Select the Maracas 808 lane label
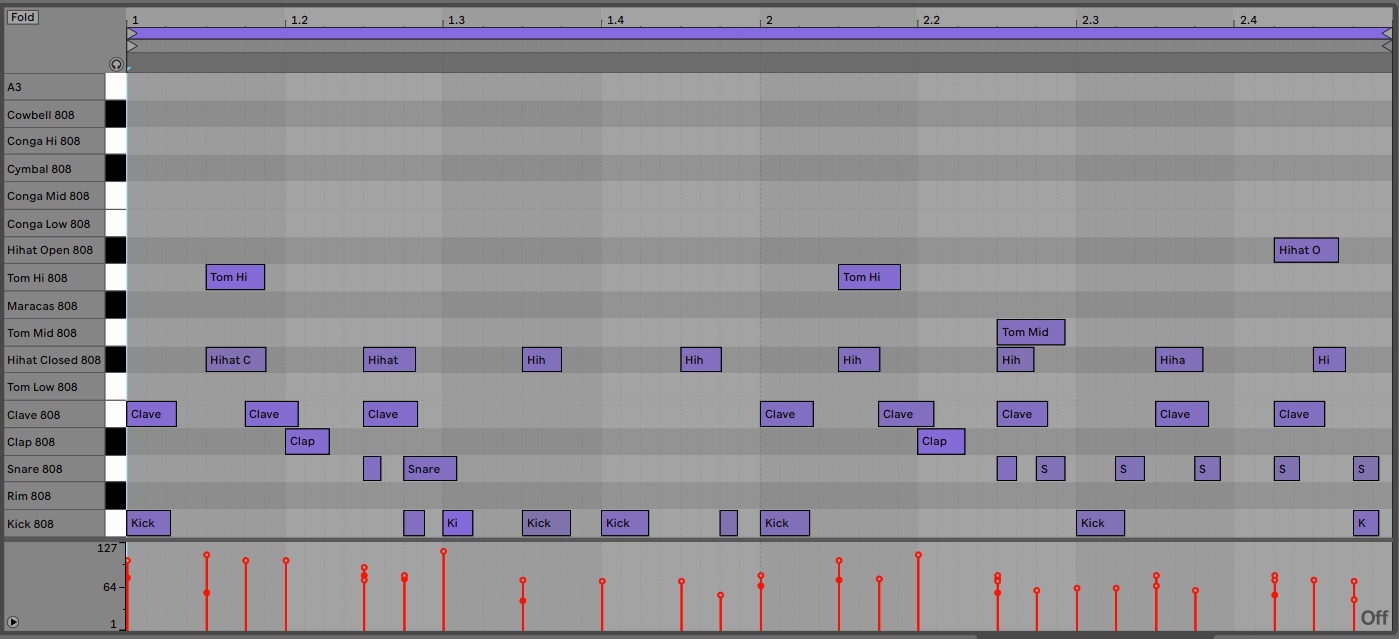 pyautogui.click(x=42, y=306)
